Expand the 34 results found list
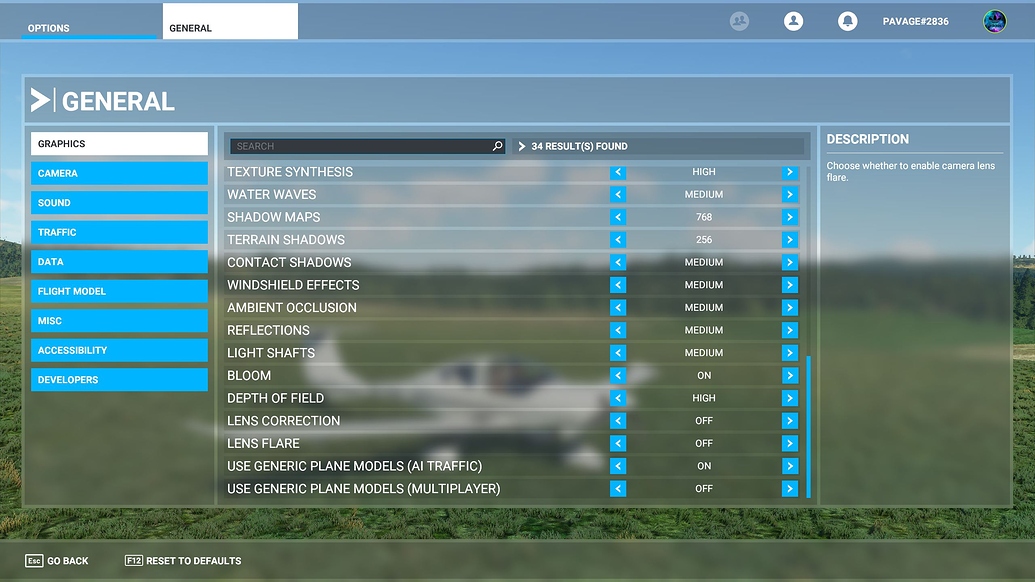1035x582 pixels. [524, 145]
